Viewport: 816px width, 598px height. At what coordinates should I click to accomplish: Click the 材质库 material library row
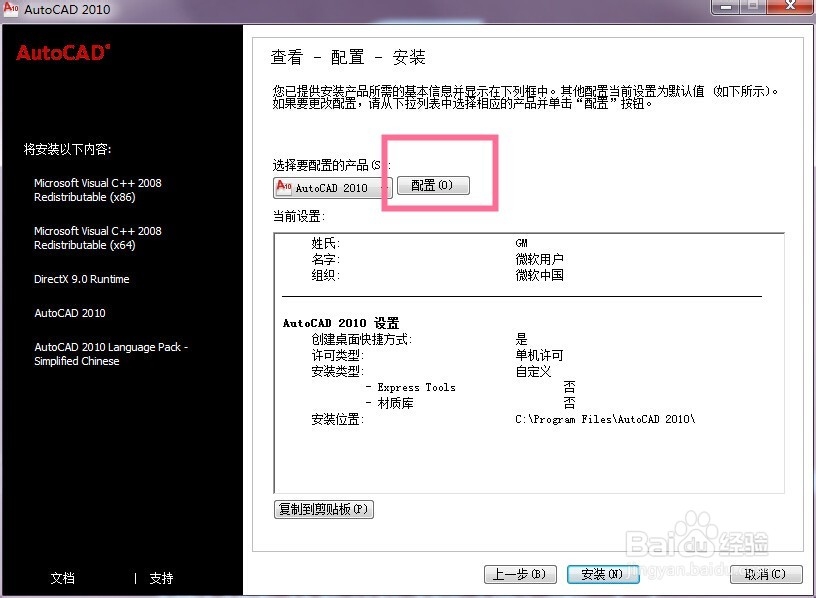click(x=470, y=403)
